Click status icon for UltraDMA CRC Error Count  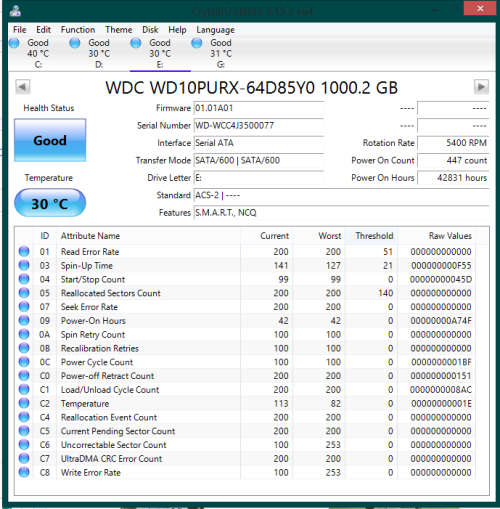(24, 458)
